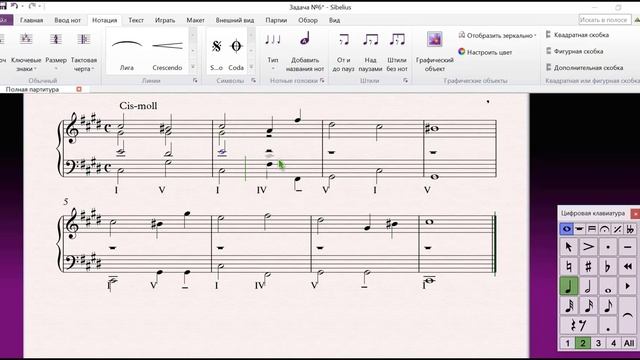Toggle flat accidental on keypad
Image resolution: width=640 pixels, height=360 pixels.
[x=608, y=267]
